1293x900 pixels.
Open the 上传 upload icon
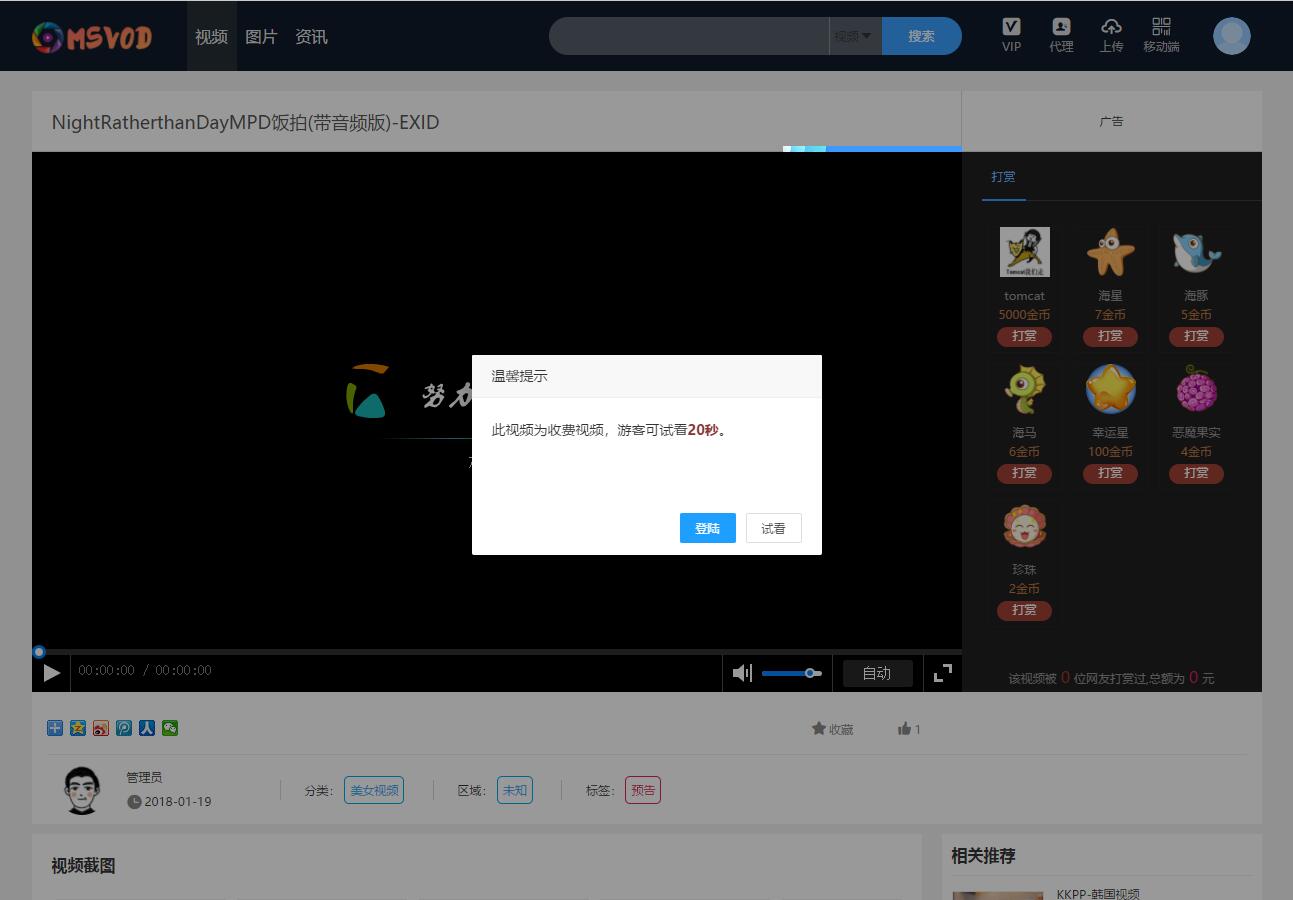(x=1111, y=35)
